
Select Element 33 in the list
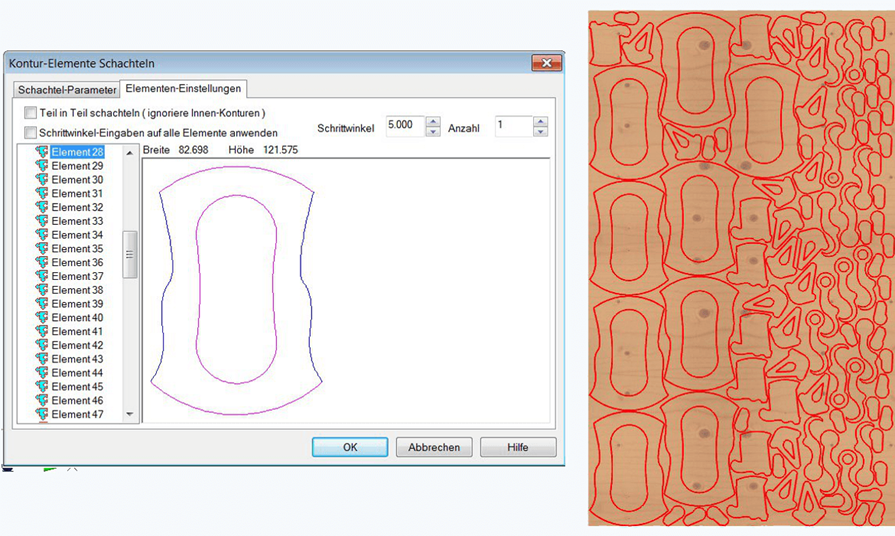tap(77, 221)
